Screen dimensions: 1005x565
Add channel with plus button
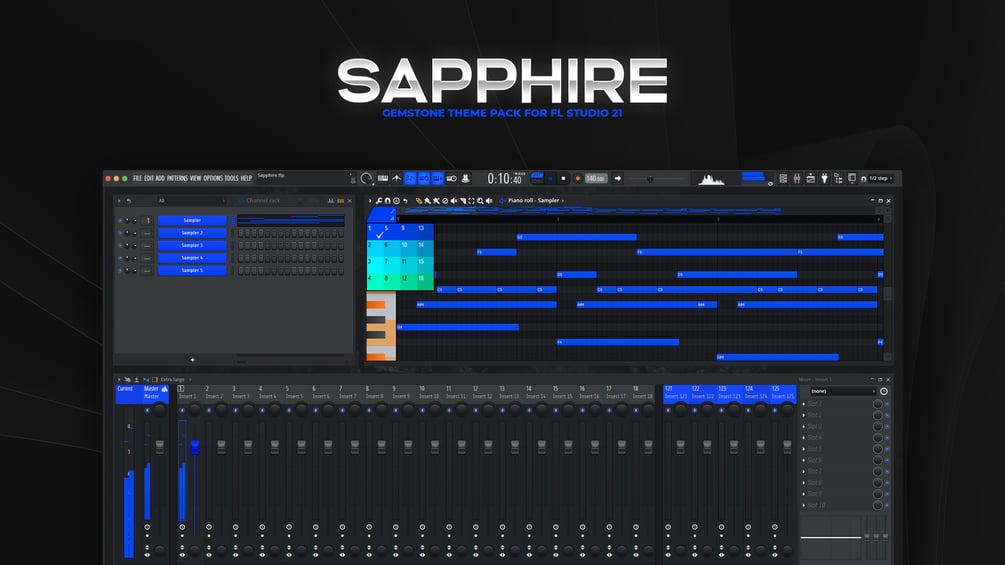click(x=192, y=360)
